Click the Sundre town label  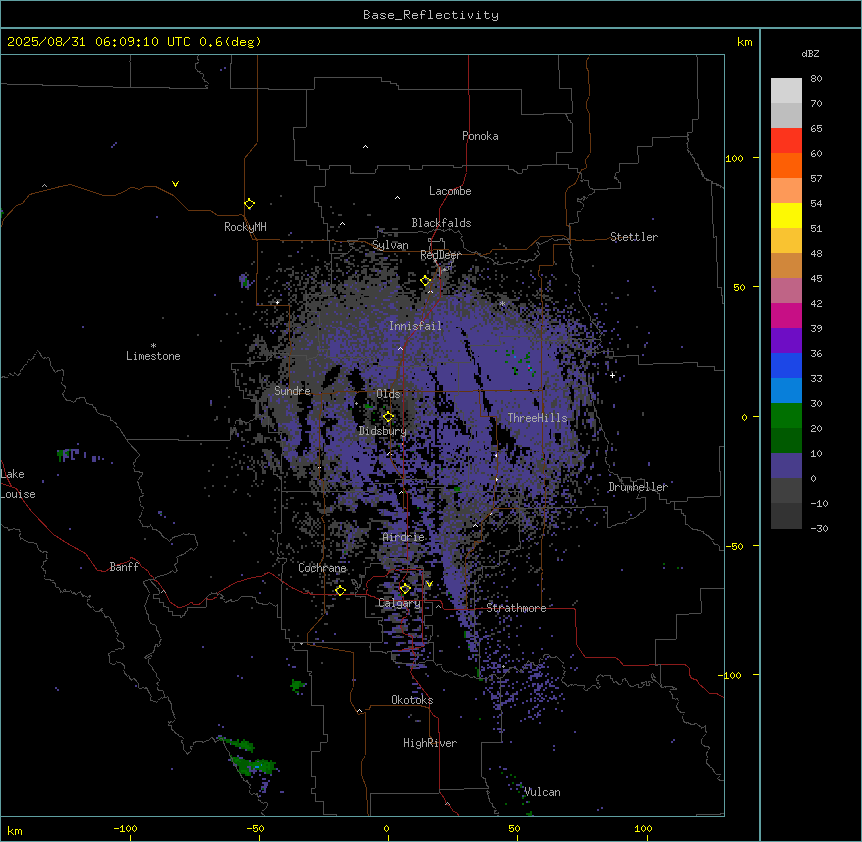tap(292, 391)
